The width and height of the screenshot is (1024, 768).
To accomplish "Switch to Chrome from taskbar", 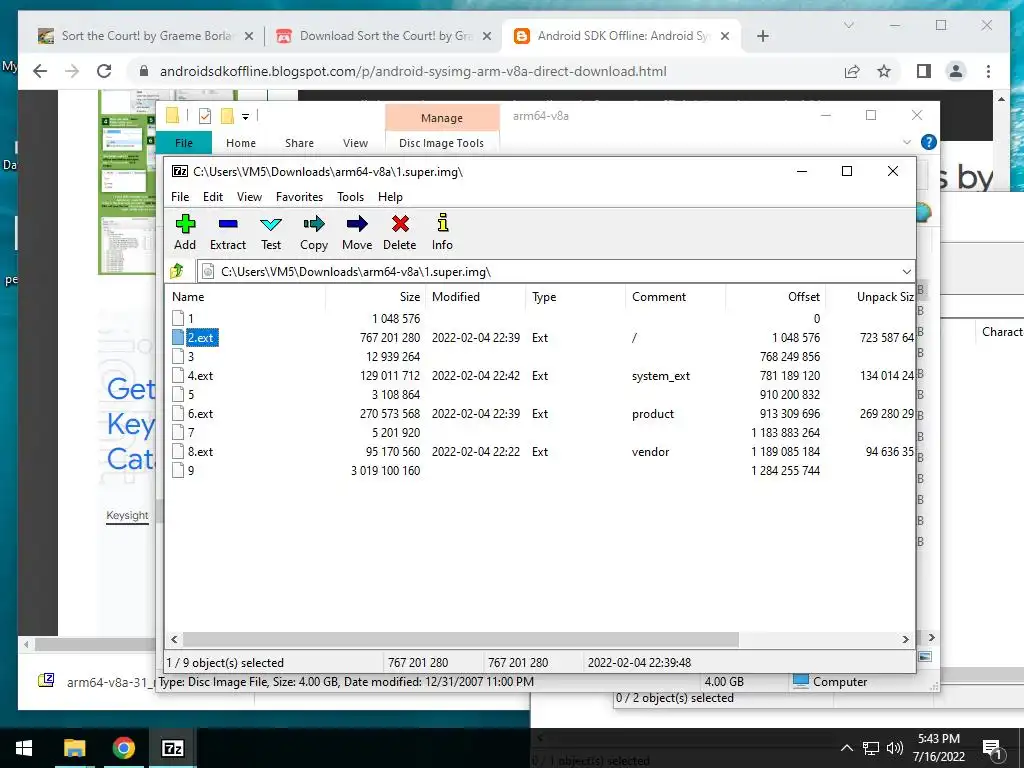I will pyautogui.click(x=123, y=748).
